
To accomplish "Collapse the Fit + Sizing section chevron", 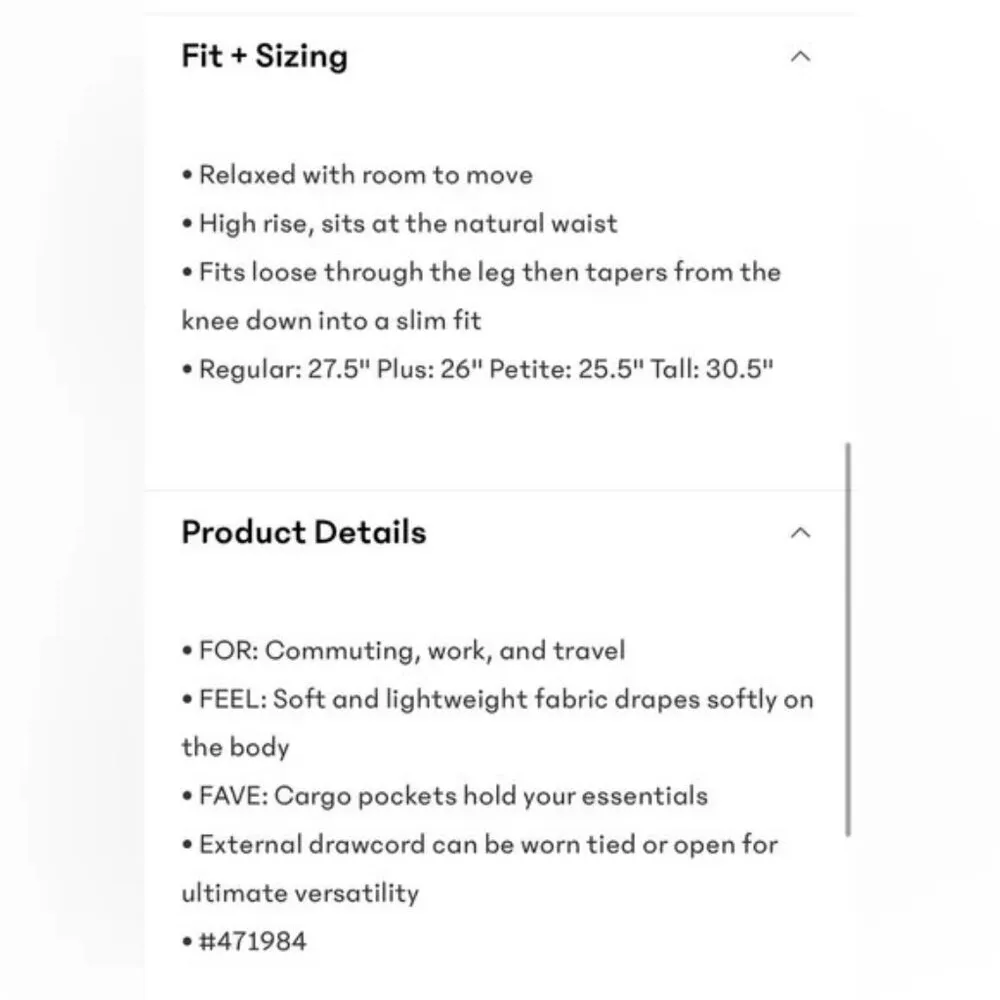I will [800, 57].
